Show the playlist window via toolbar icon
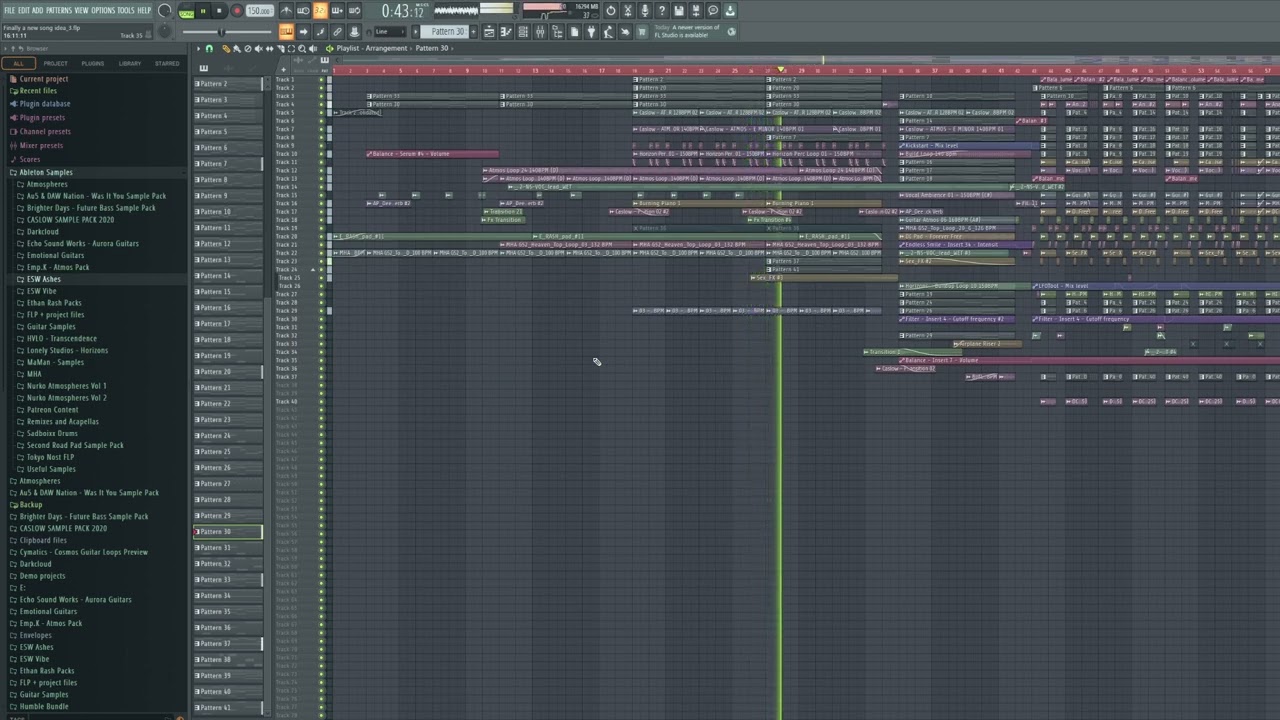 [x=489, y=32]
